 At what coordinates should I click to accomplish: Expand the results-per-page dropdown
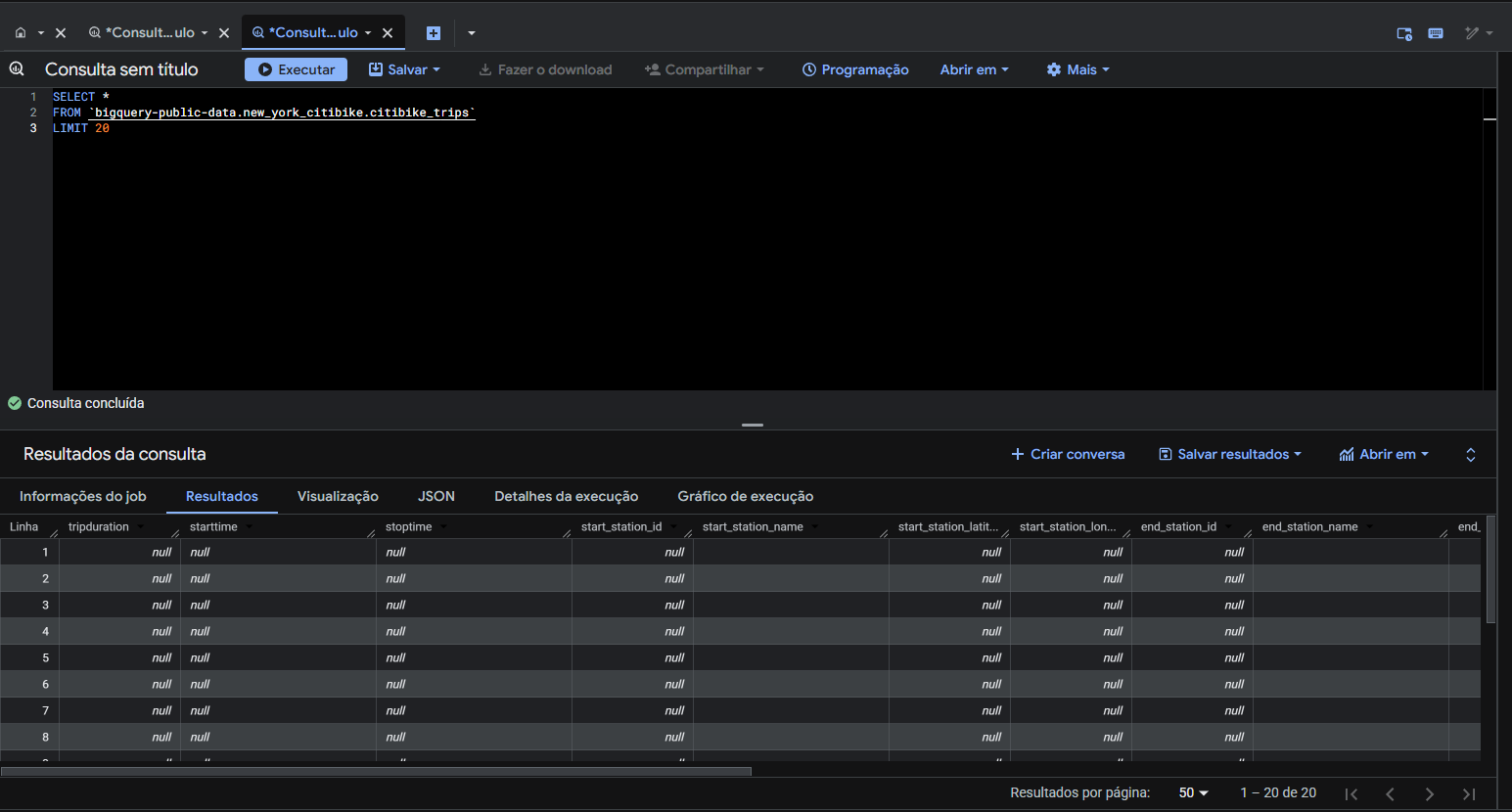[1193, 792]
